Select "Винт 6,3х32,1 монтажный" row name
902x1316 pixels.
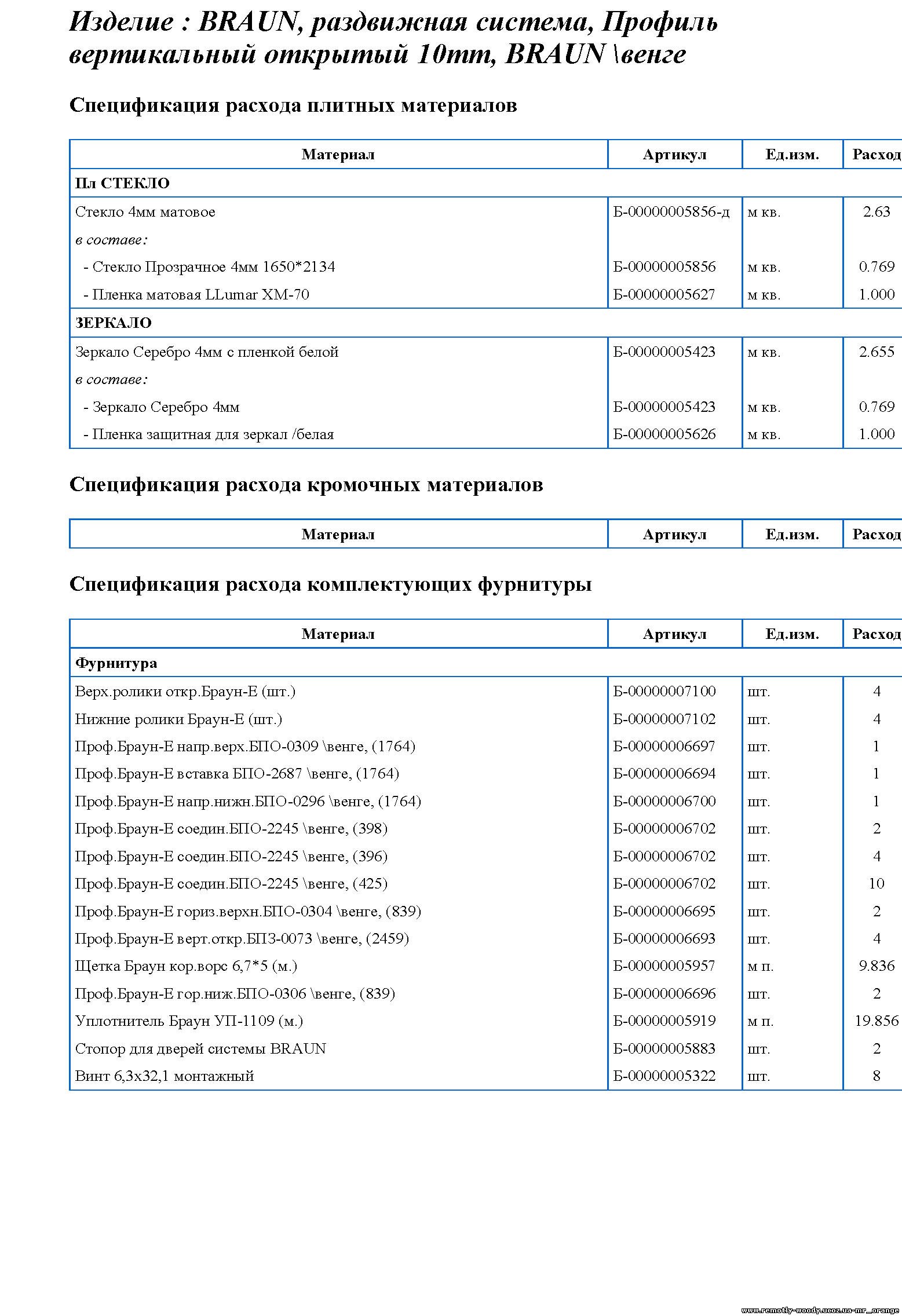point(165,1076)
